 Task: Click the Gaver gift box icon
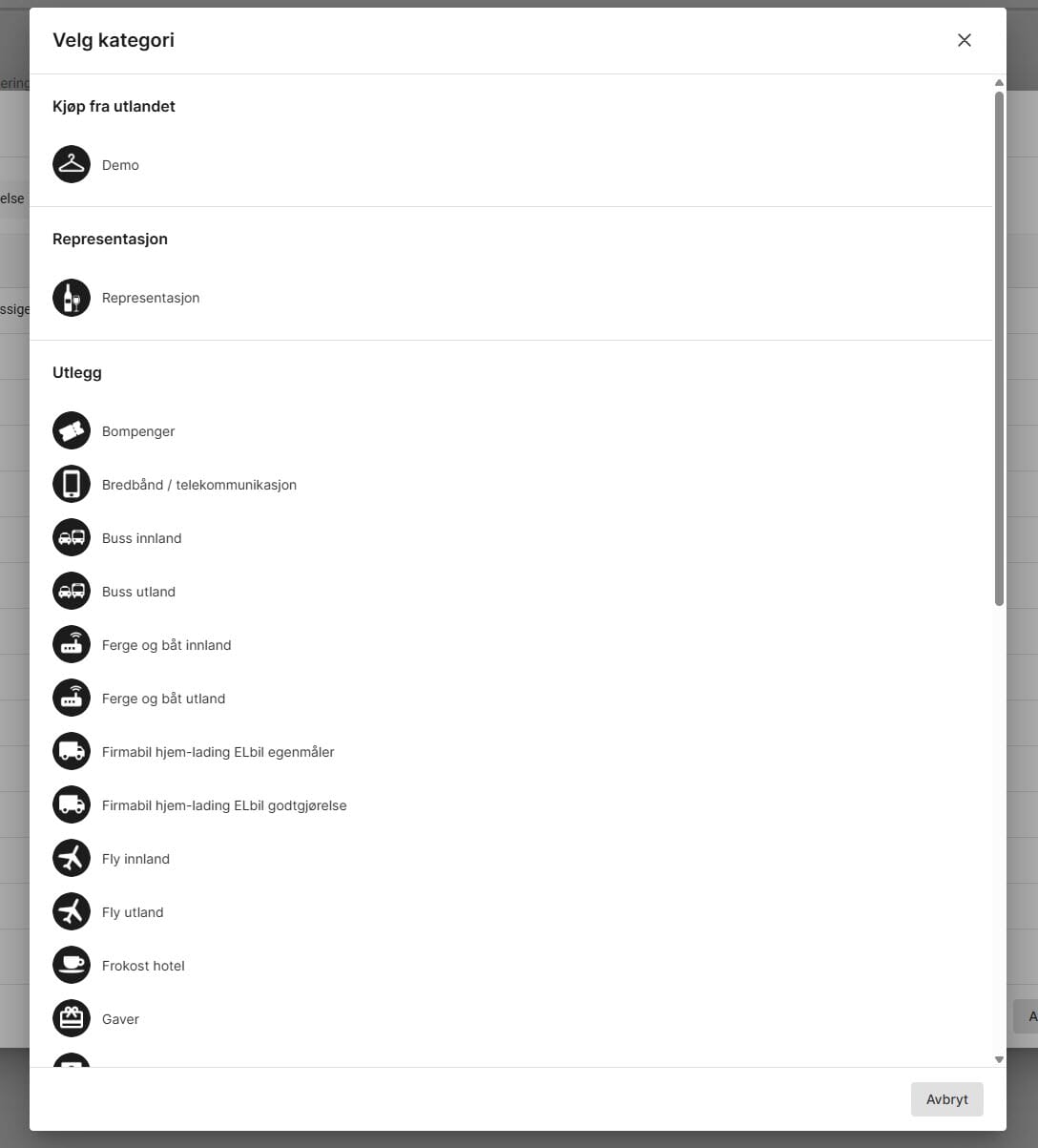(x=72, y=1019)
